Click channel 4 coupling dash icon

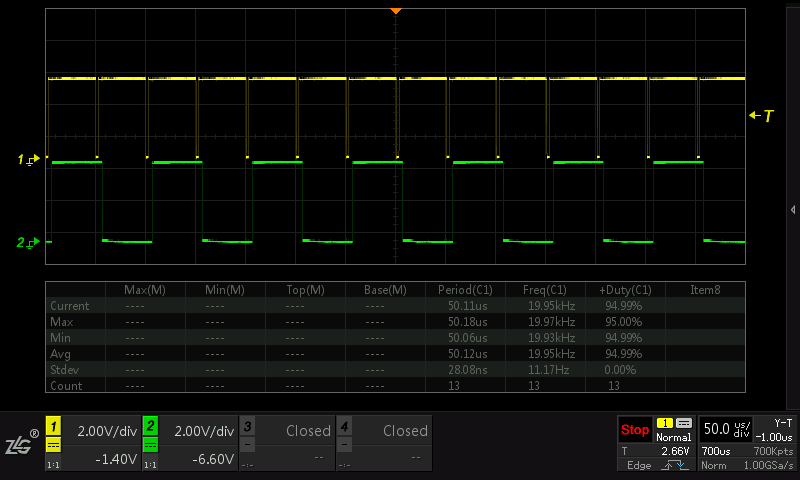[344, 445]
